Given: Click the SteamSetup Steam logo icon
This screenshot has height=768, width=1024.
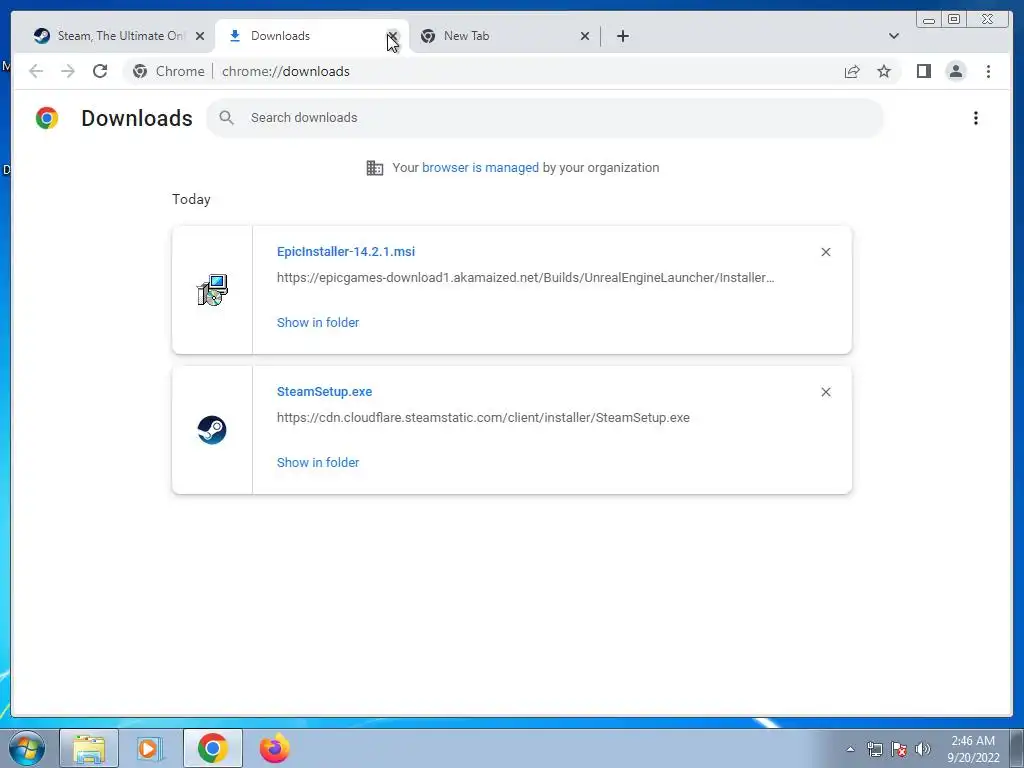Looking at the screenshot, I should coord(212,430).
